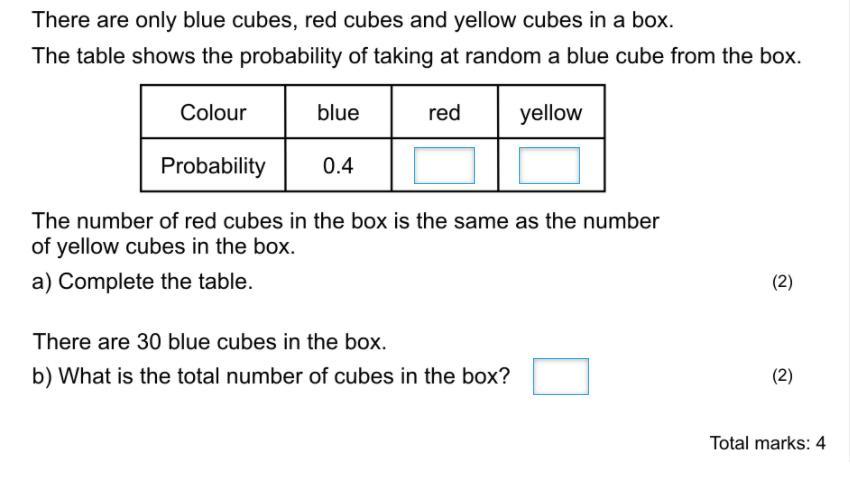Click the sentence starting 'There are only blue cubes'
850x477 pixels.
353,21
